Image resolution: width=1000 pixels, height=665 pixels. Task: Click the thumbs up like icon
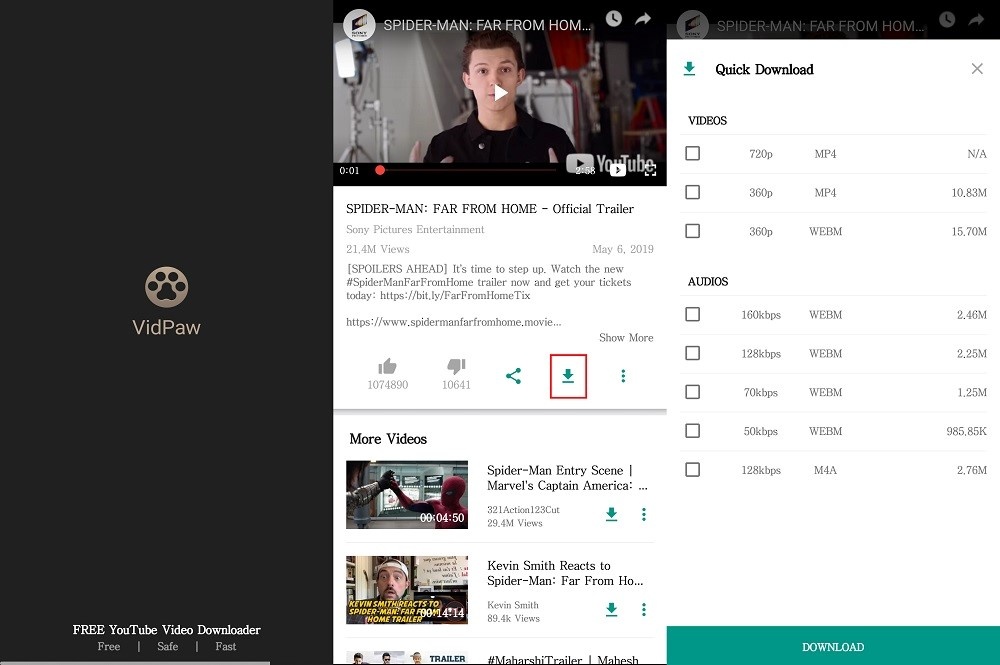tap(387, 366)
